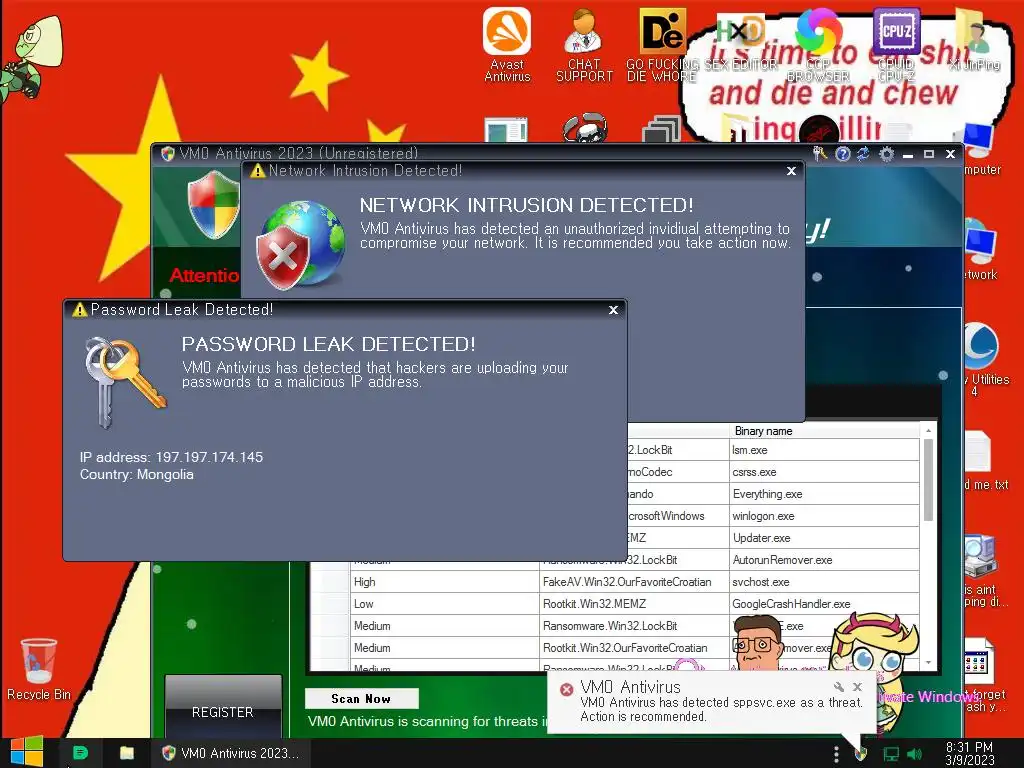
Task: Click the network tray icon
Action: click(x=891, y=754)
